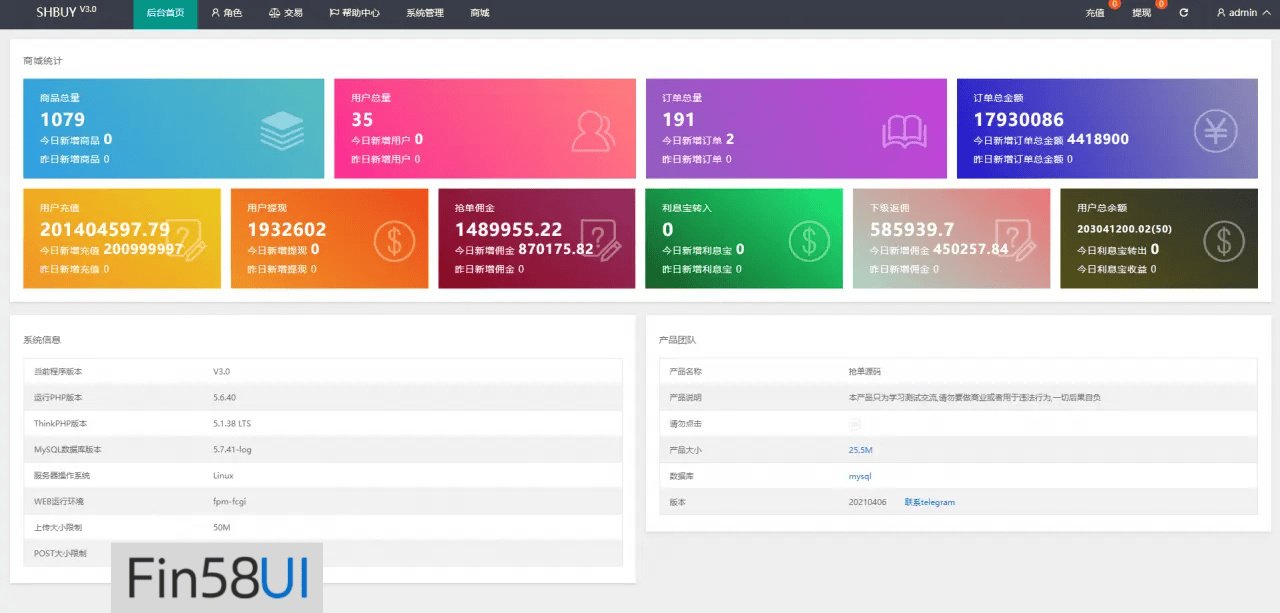Screen dimensions: 1280x613
Task: Click the dollar icon on 用户提现 card
Action: [394, 240]
